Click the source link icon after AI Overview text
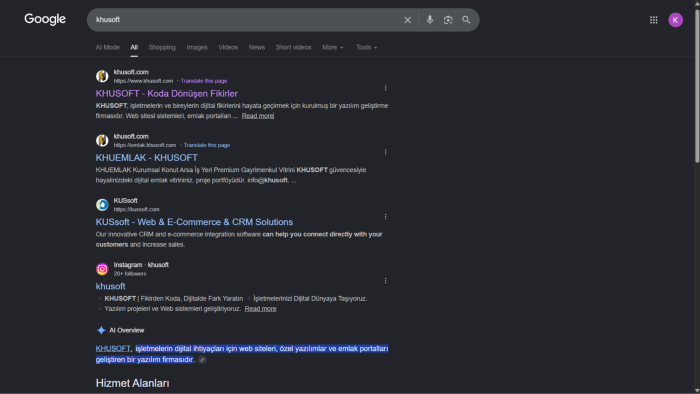The height and width of the screenshot is (394, 700). click(202, 360)
